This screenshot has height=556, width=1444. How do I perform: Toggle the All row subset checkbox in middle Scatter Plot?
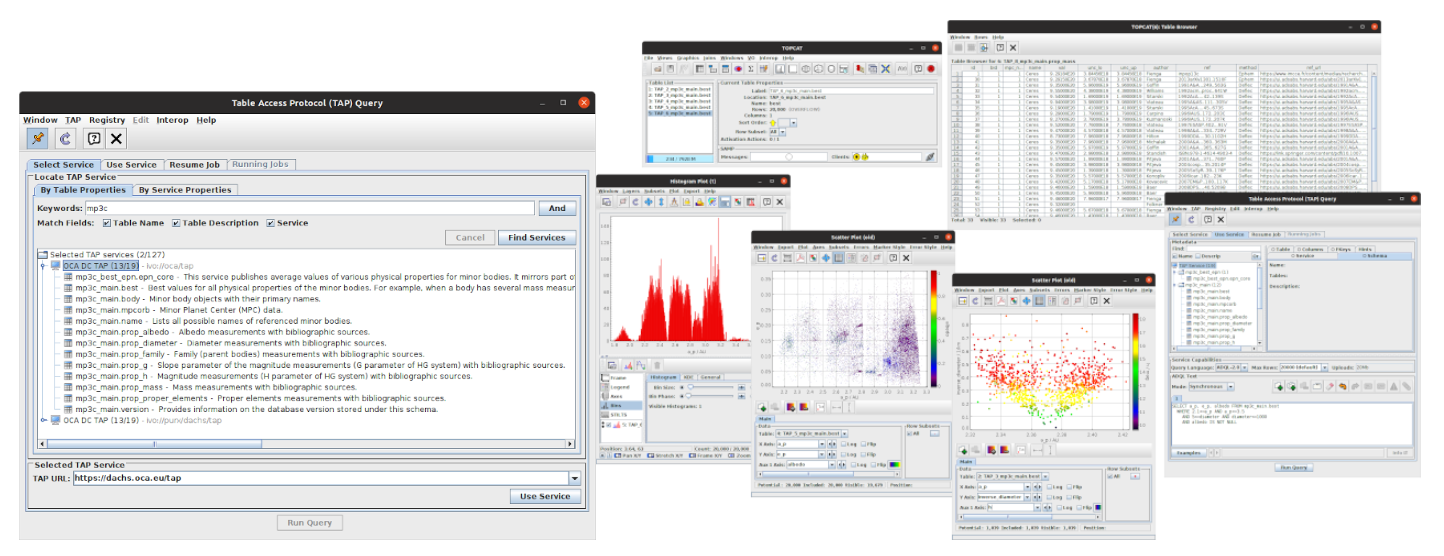(x=910, y=434)
